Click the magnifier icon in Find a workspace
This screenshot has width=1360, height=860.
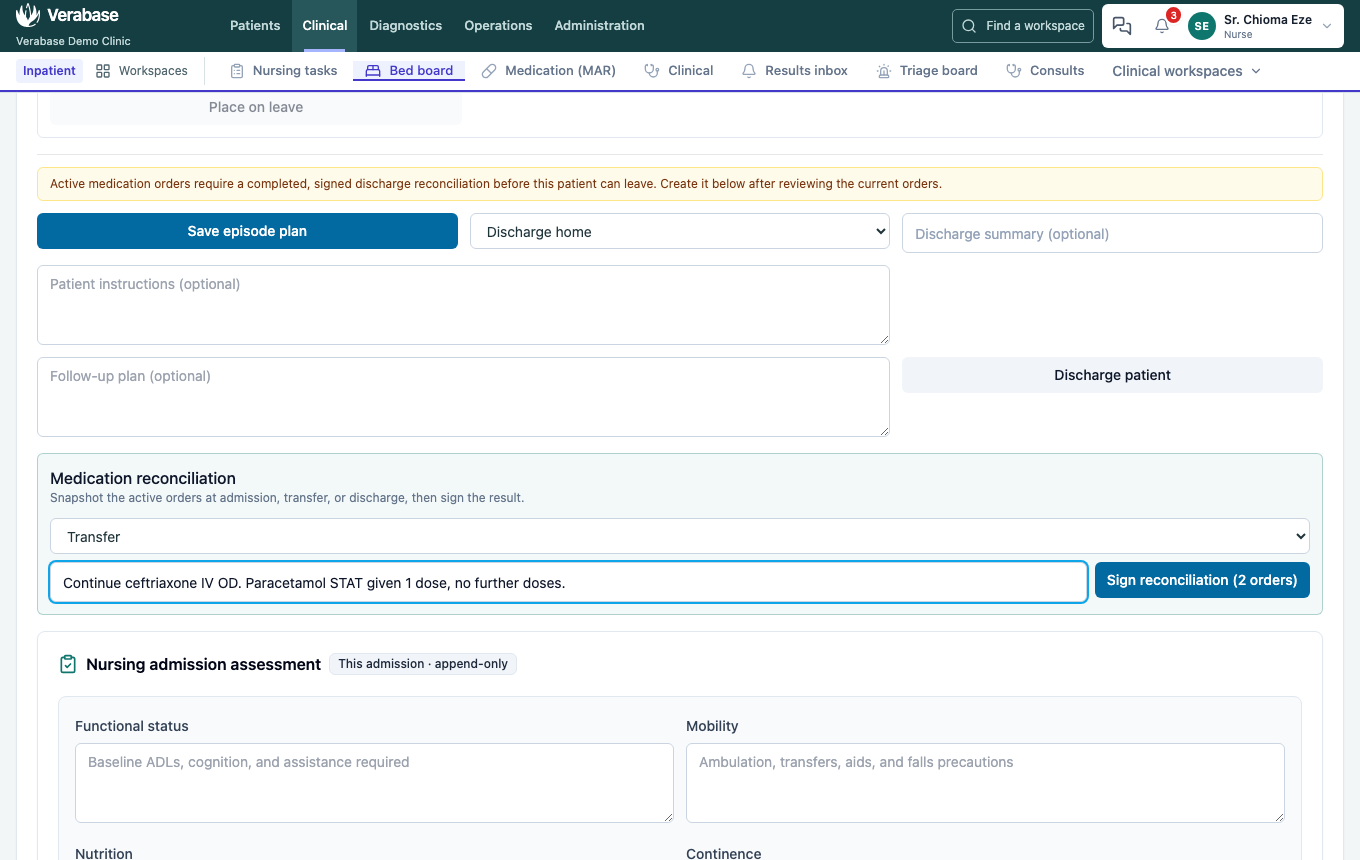pyautogui.click(x=969, y=26)
